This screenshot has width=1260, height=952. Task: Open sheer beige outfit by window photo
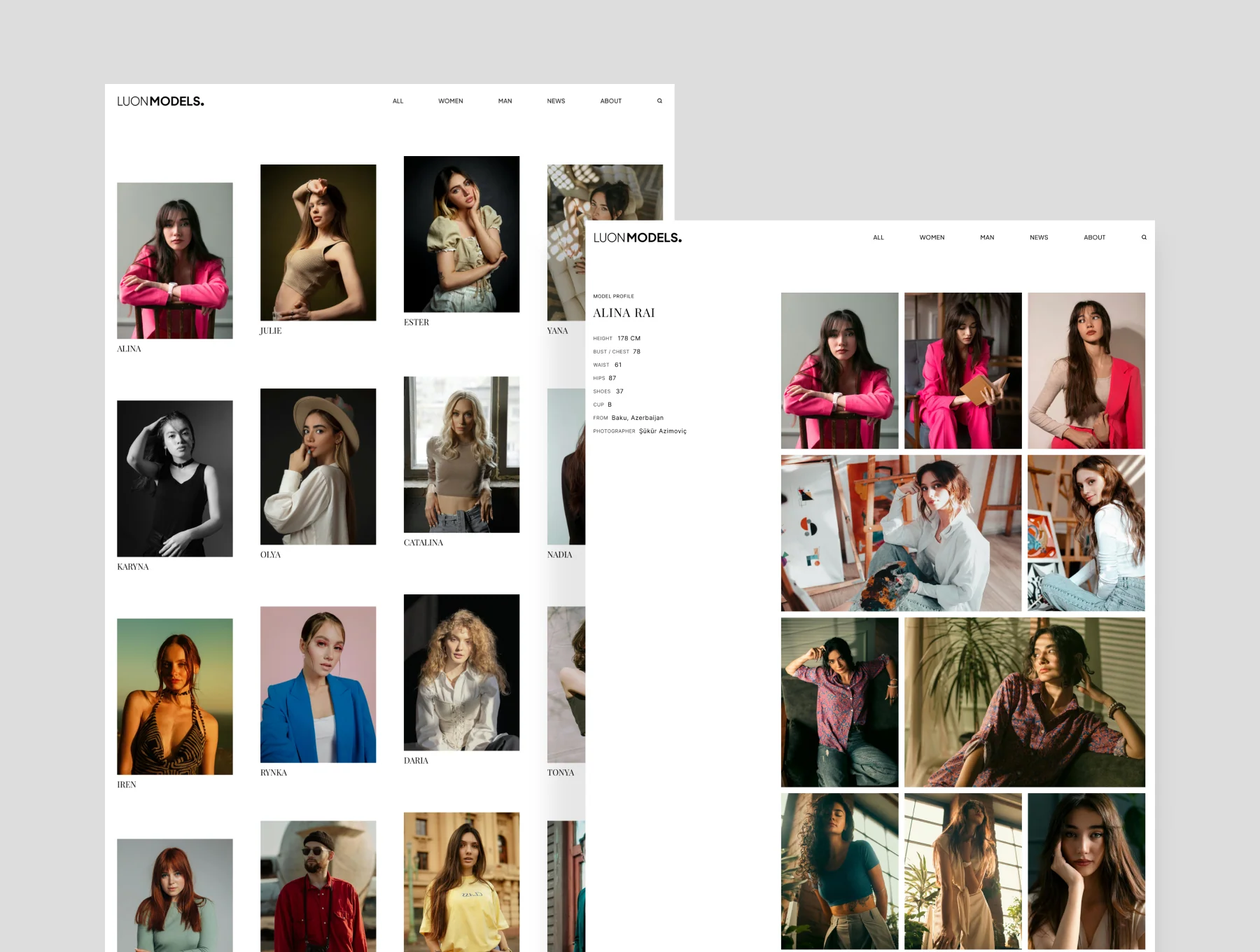[963, 871]
